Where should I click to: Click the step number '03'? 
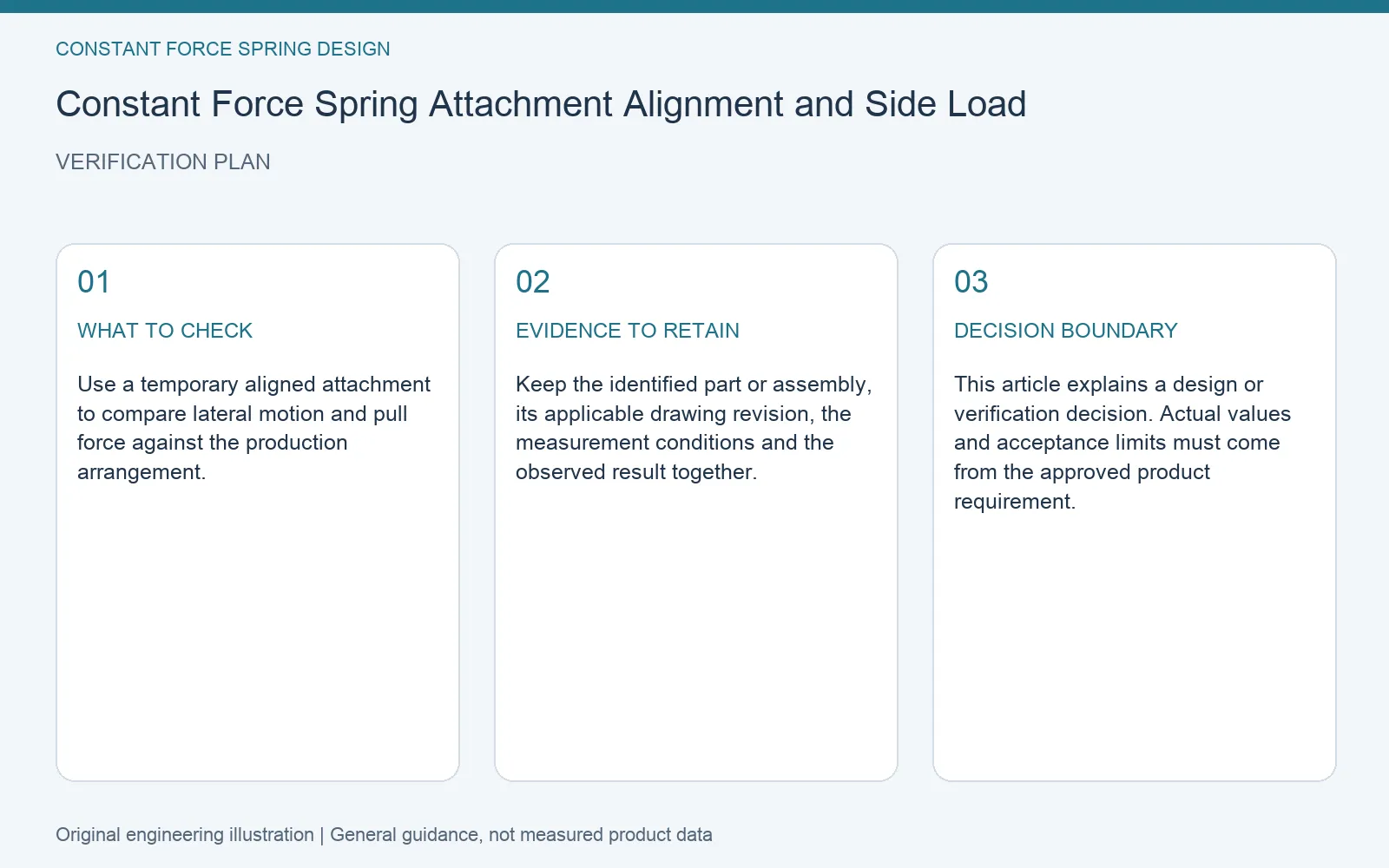971,282
